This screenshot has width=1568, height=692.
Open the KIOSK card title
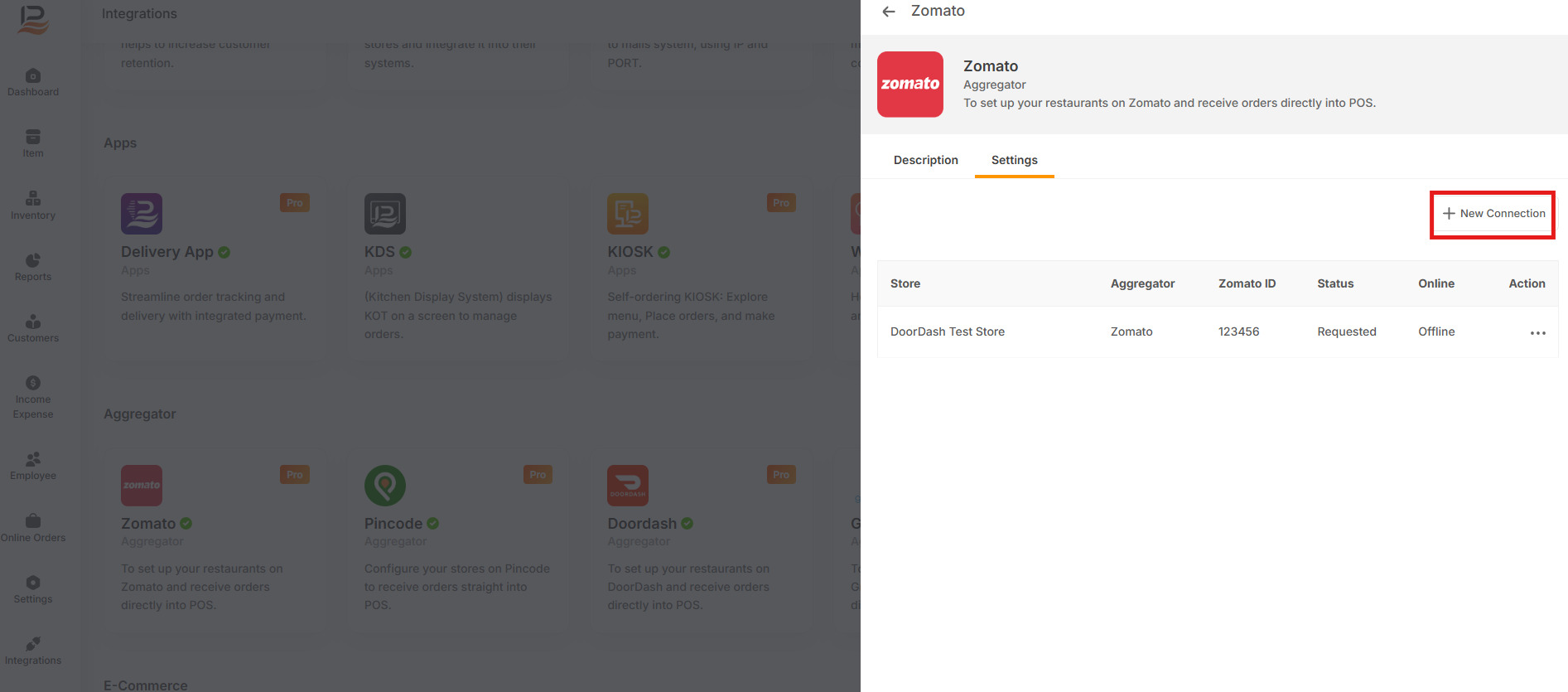tap(630, 252)
